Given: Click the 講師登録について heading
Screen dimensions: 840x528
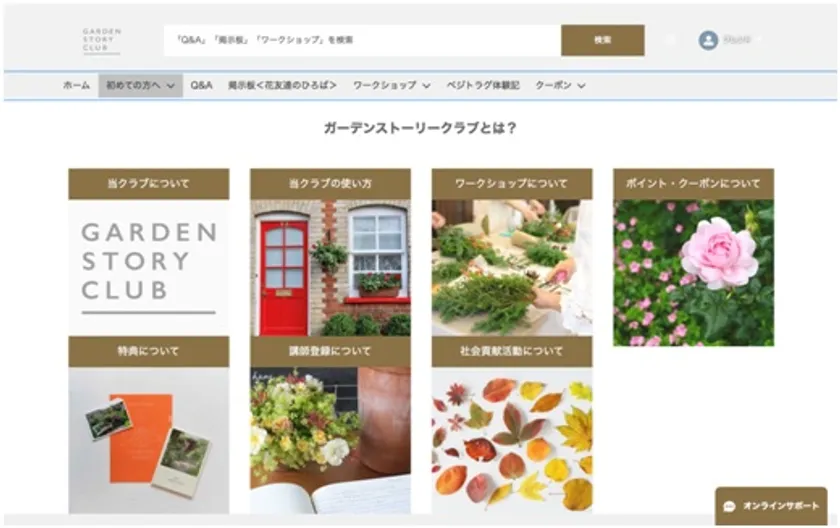Looking at the screenshot, I should (x=331, y=351).
